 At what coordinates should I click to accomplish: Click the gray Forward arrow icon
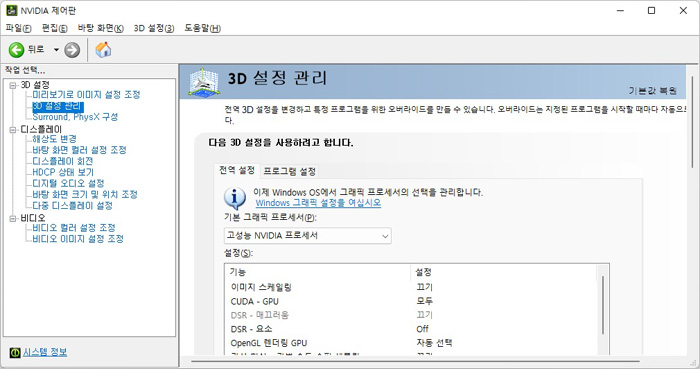tap(72, 50)
